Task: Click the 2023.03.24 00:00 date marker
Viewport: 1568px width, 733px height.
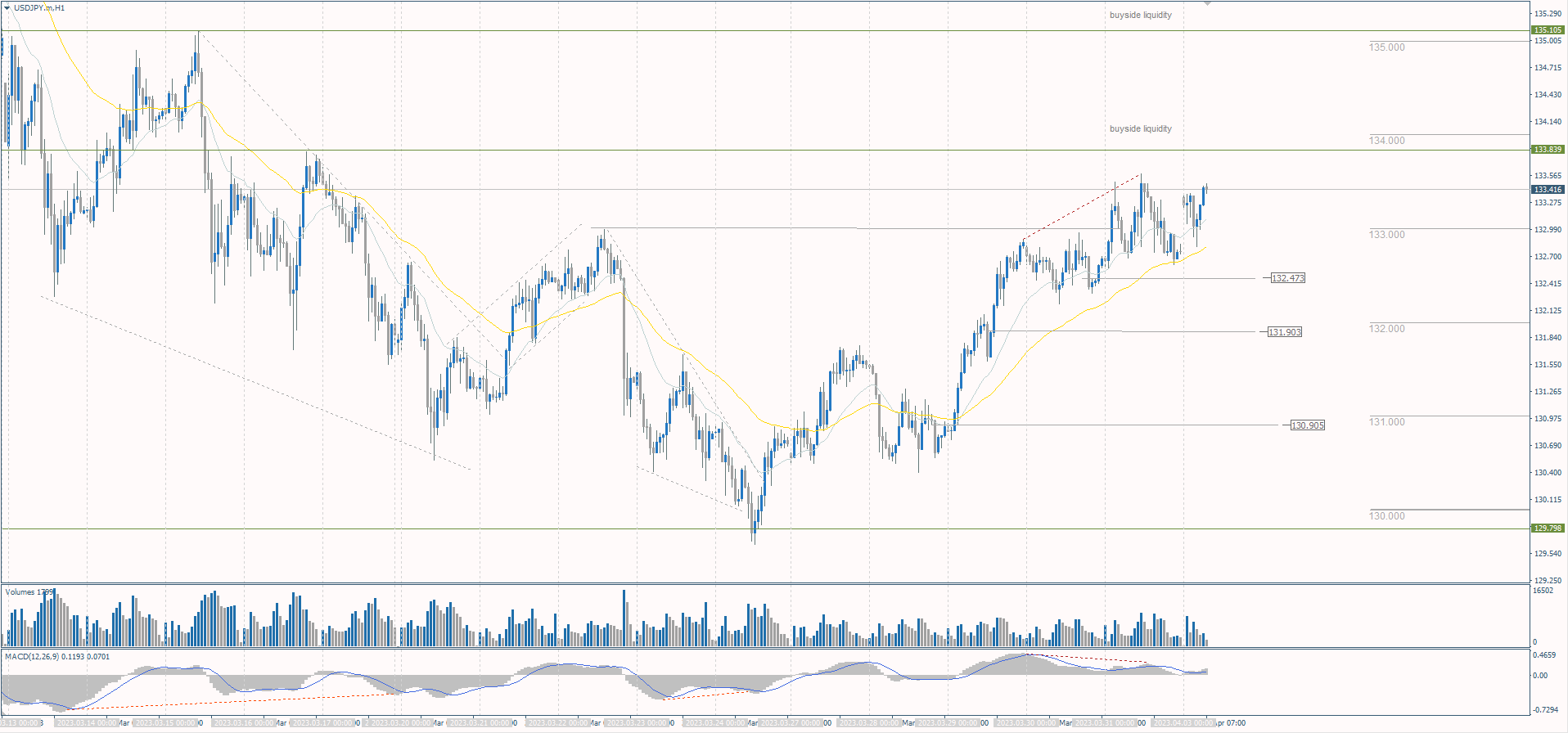Action: click(716, 723)
